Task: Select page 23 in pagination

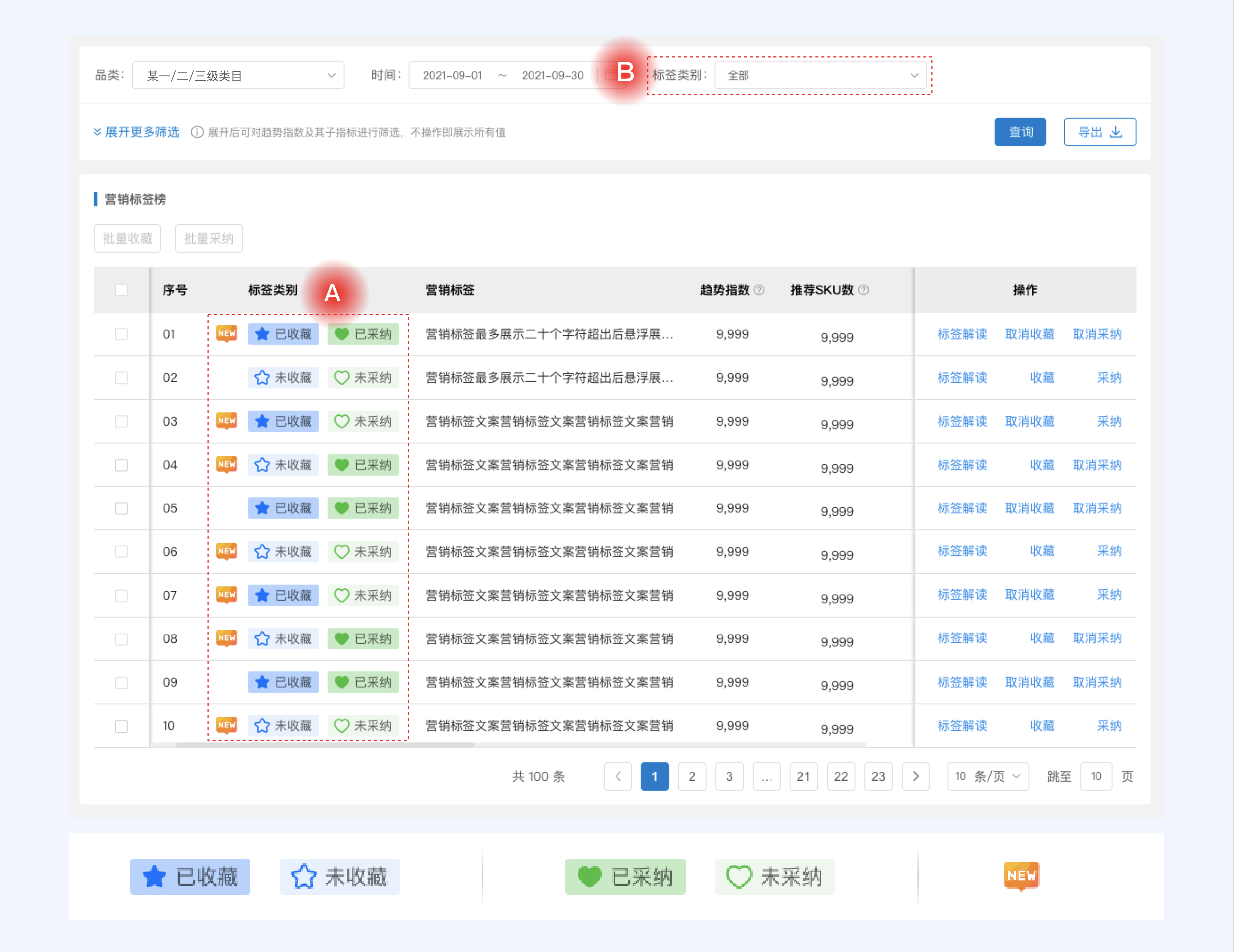Action: click(x=878, y=776)
